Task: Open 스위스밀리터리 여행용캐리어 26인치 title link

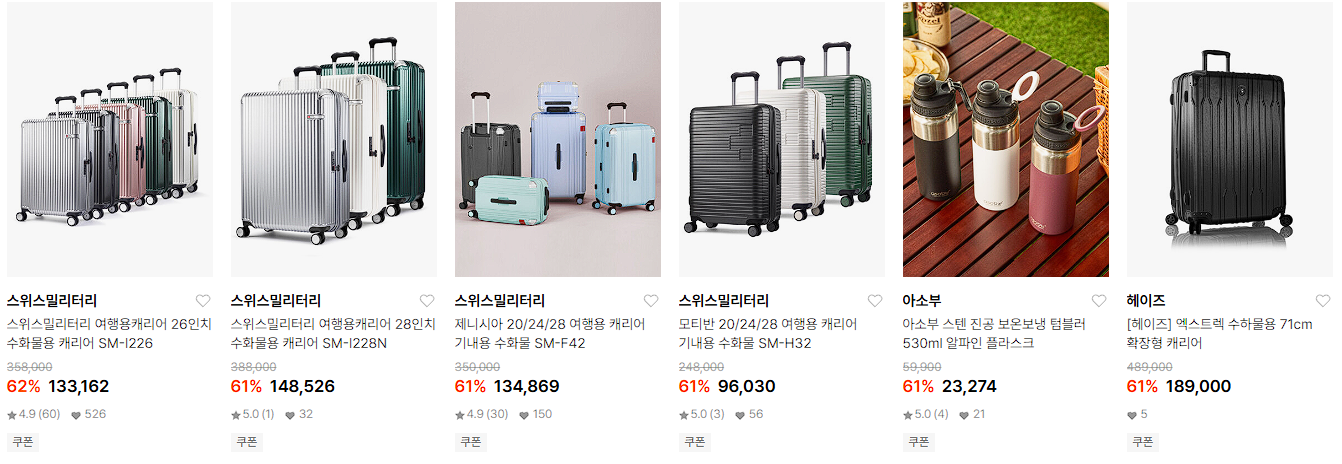Action: 109,334
